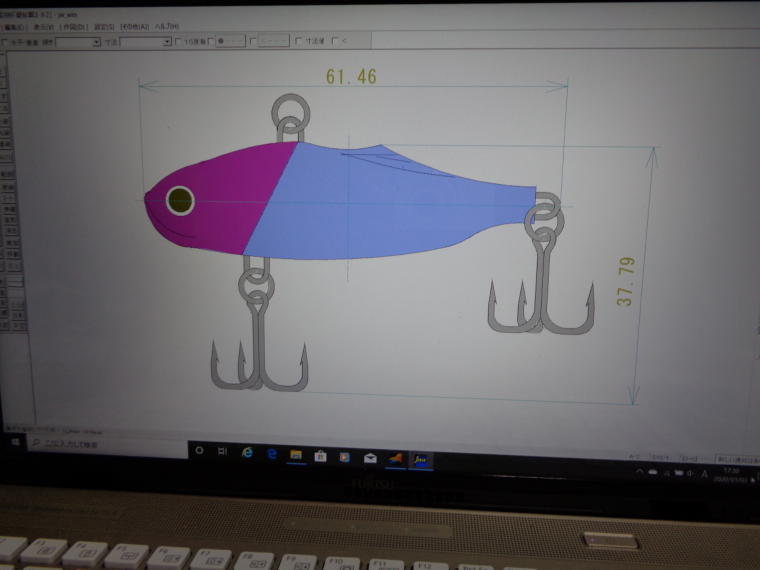Tick the dot-ended line checkbox
This screenshot has height=570, width=760.
tap(211, 42)
